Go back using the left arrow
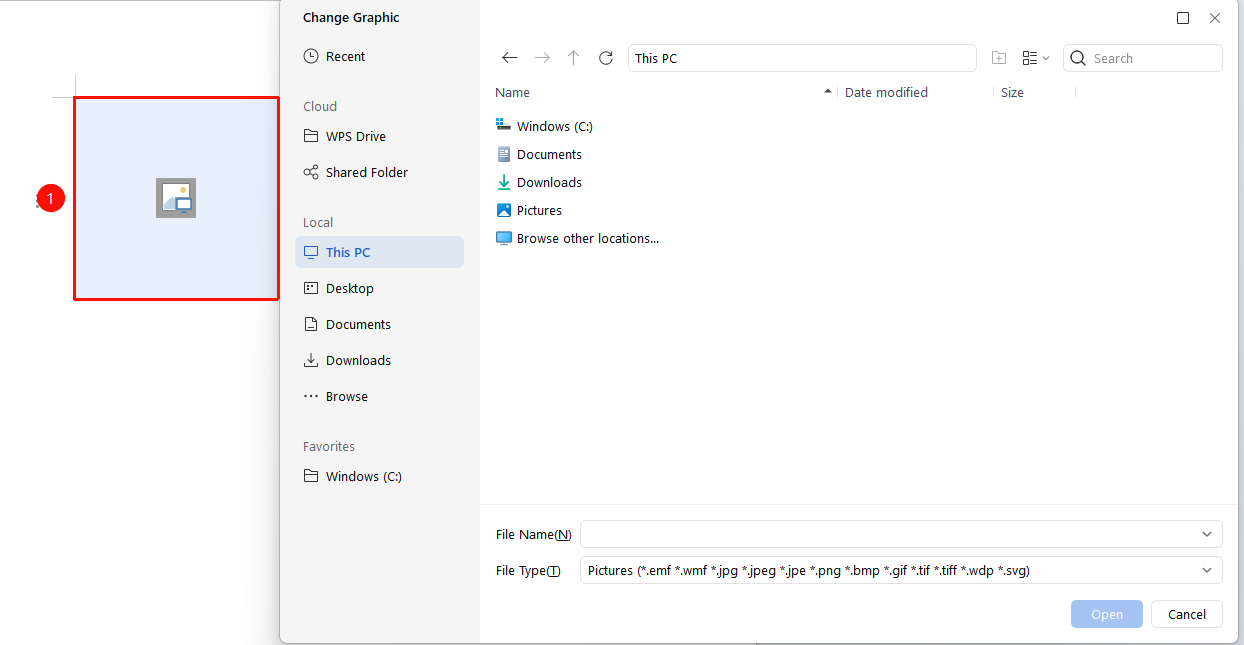The width and height of the screenshot is (1244, 645). point(510,58)
